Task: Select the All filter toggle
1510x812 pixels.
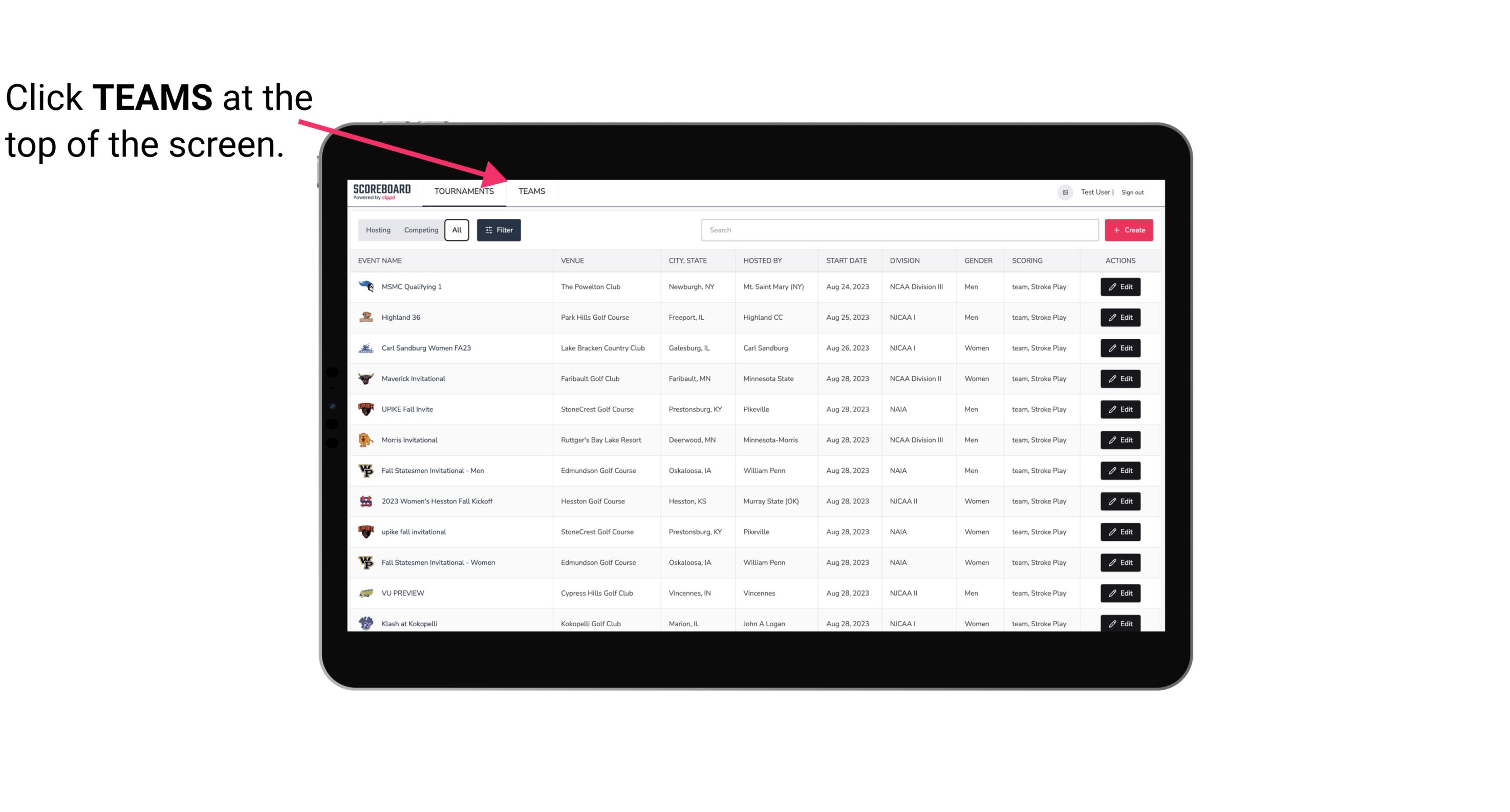Action: coord(457,230)
